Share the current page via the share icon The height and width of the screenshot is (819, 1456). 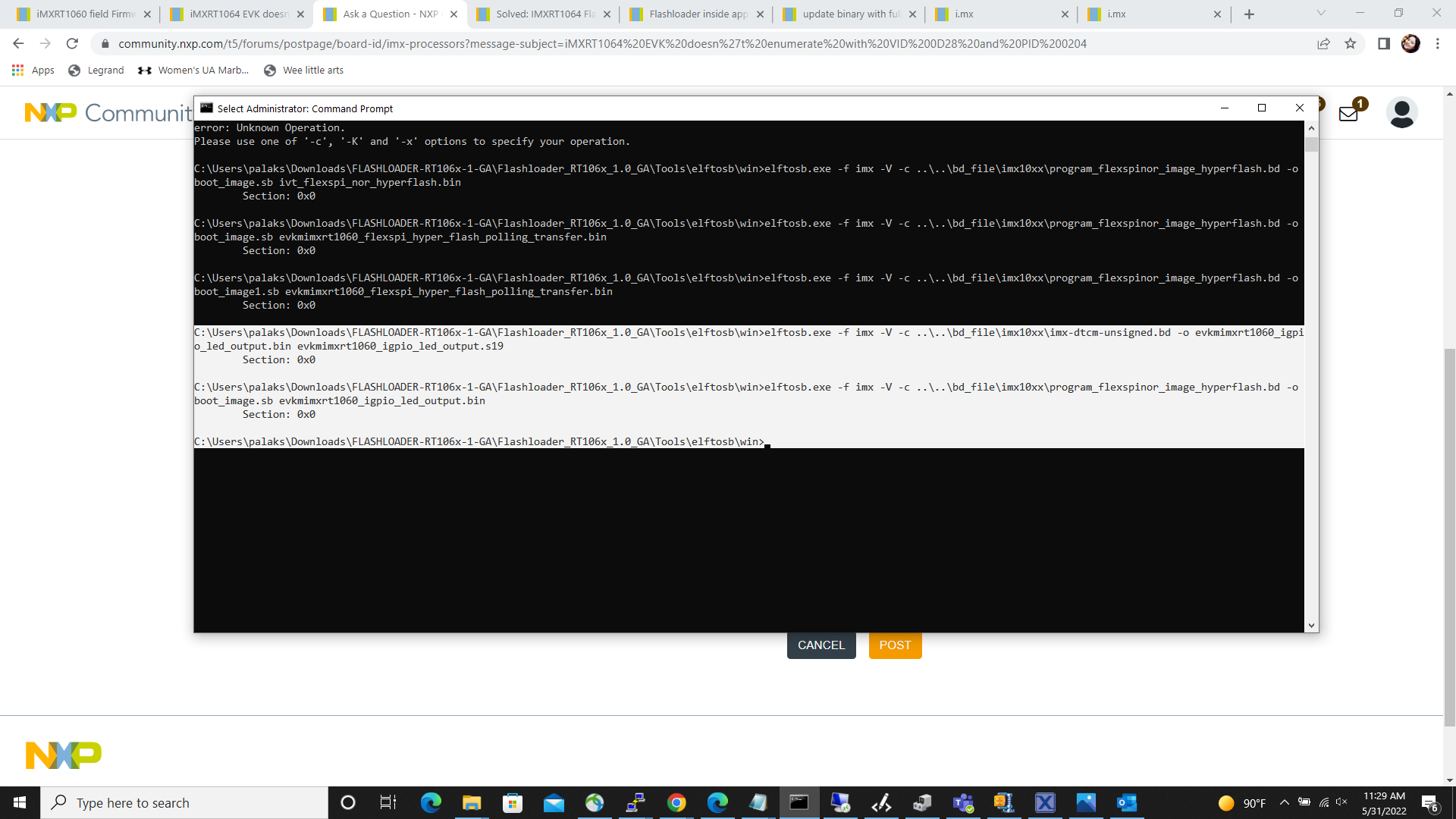coord(1324,44)
